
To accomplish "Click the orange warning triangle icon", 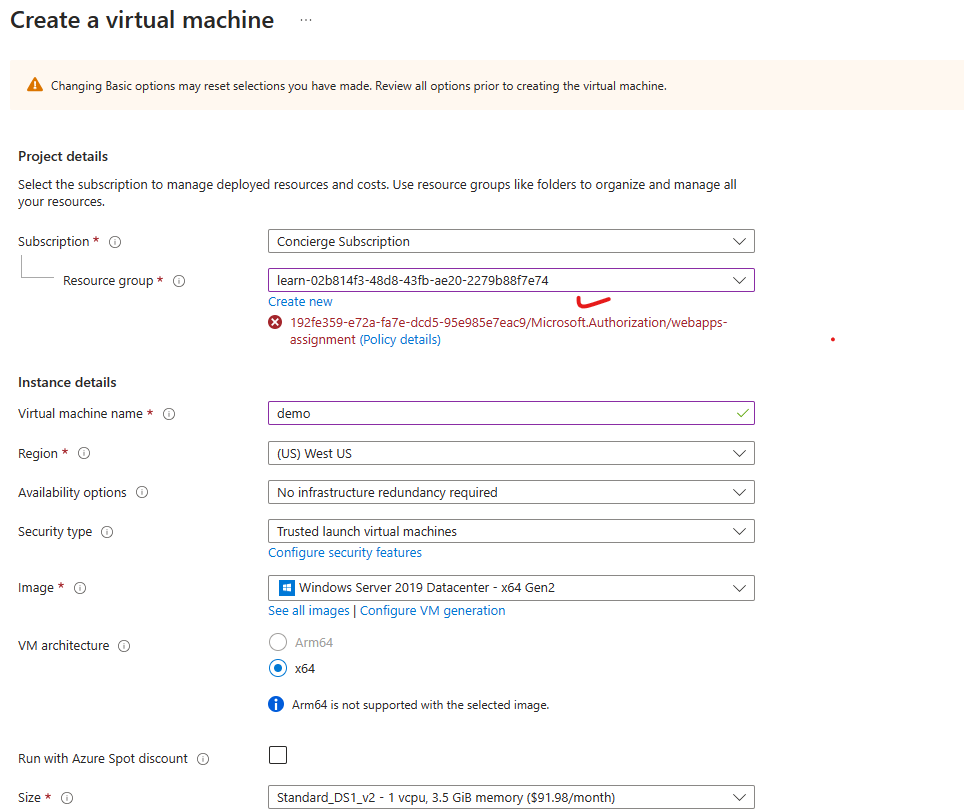I will click(x=35, y=85).
